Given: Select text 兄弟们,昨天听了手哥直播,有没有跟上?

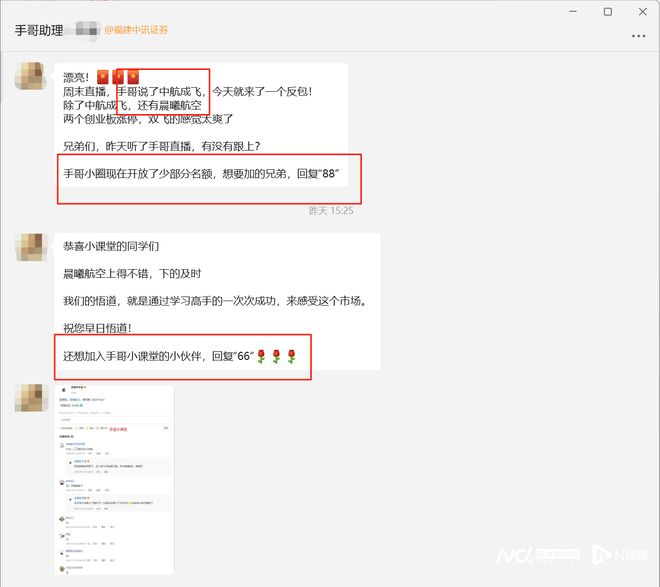Looking at the screenshot, I should [x=162, y=146].
